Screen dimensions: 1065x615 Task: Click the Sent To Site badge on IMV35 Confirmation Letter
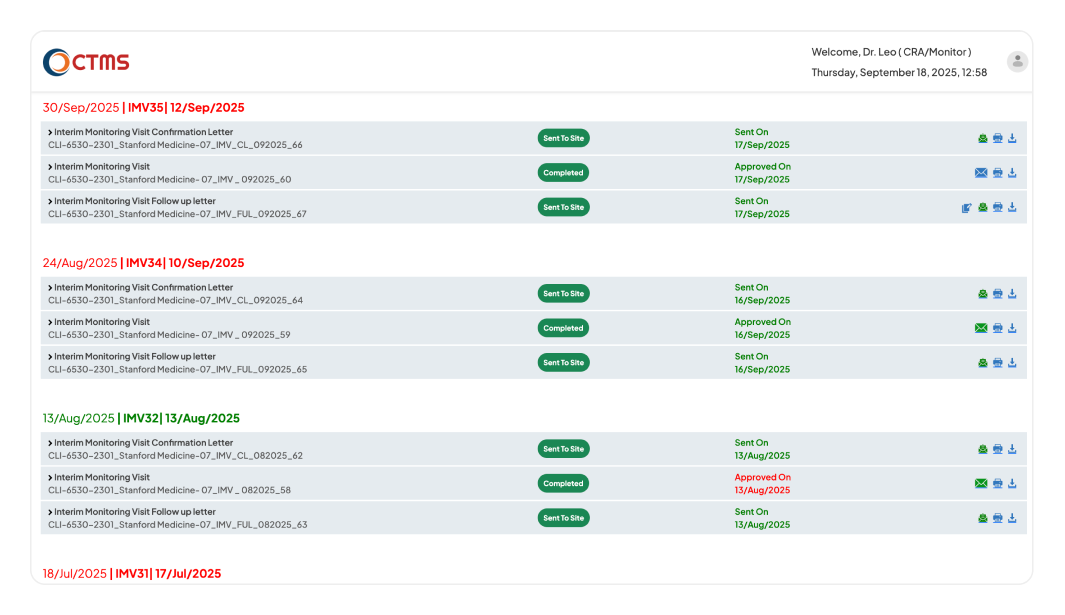point(563,138)
